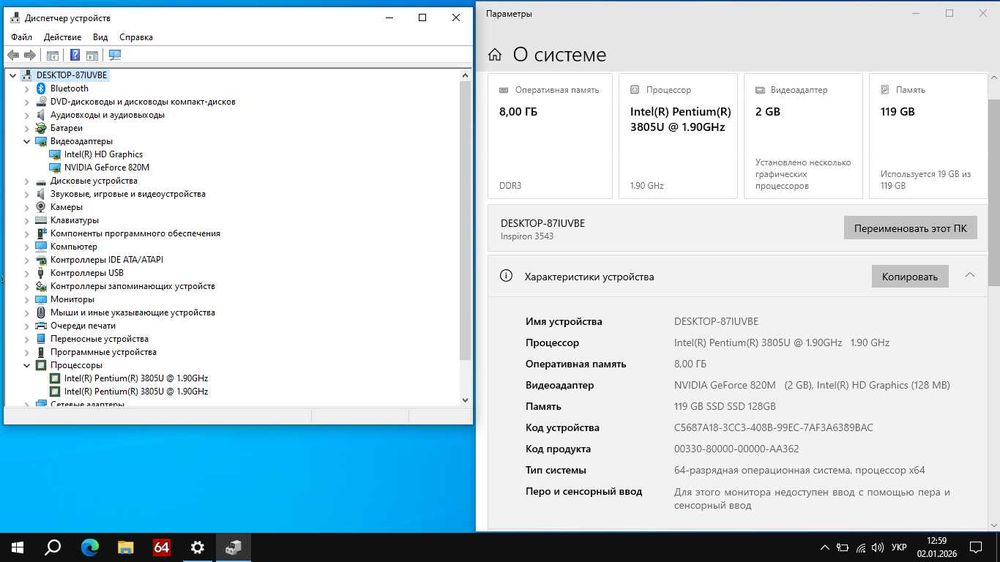The height and width of the screenshot is (562, 1000).
Task: Open Windows Start menu
Action: 18,547
